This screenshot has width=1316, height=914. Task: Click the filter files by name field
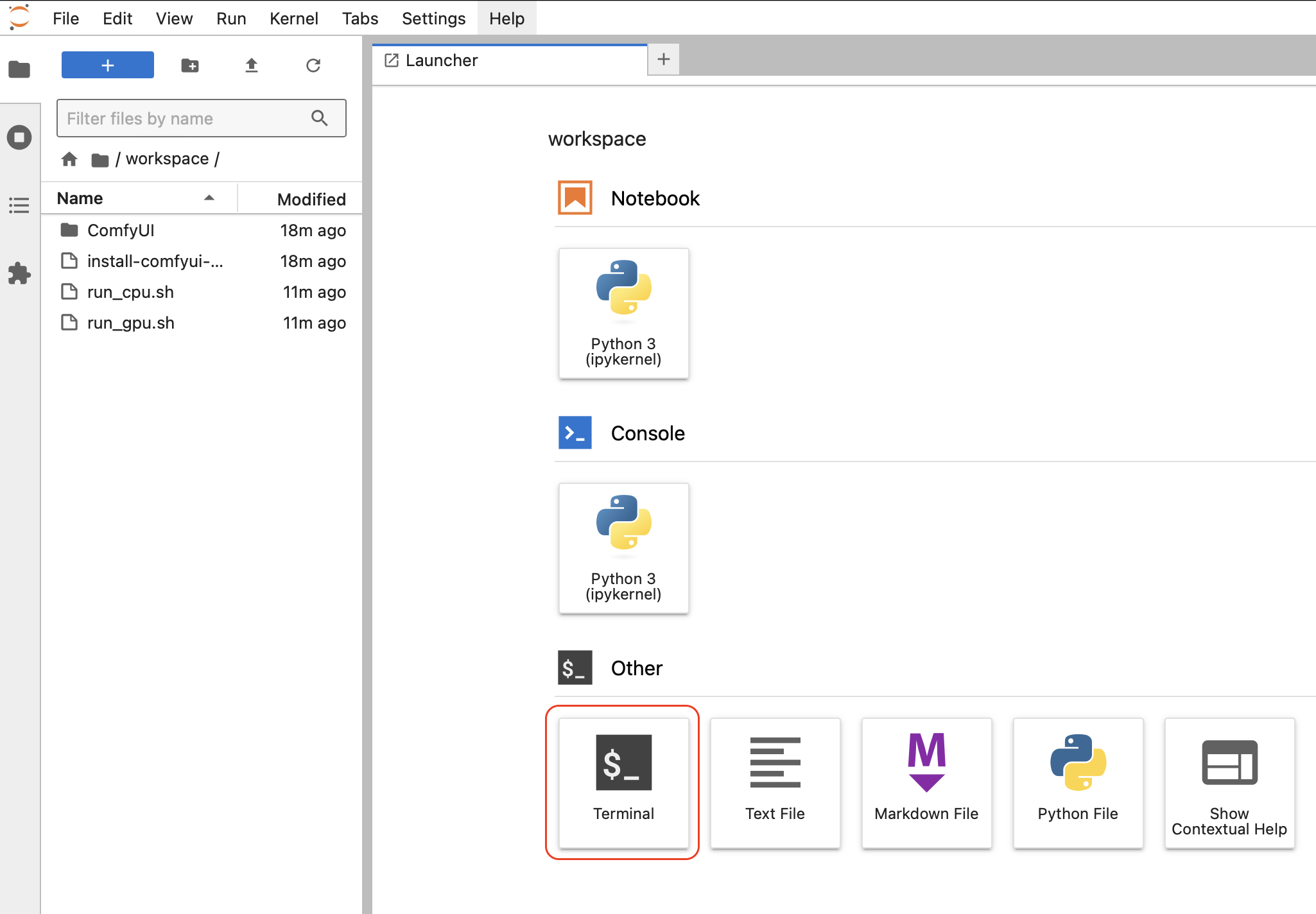point(186,119)
